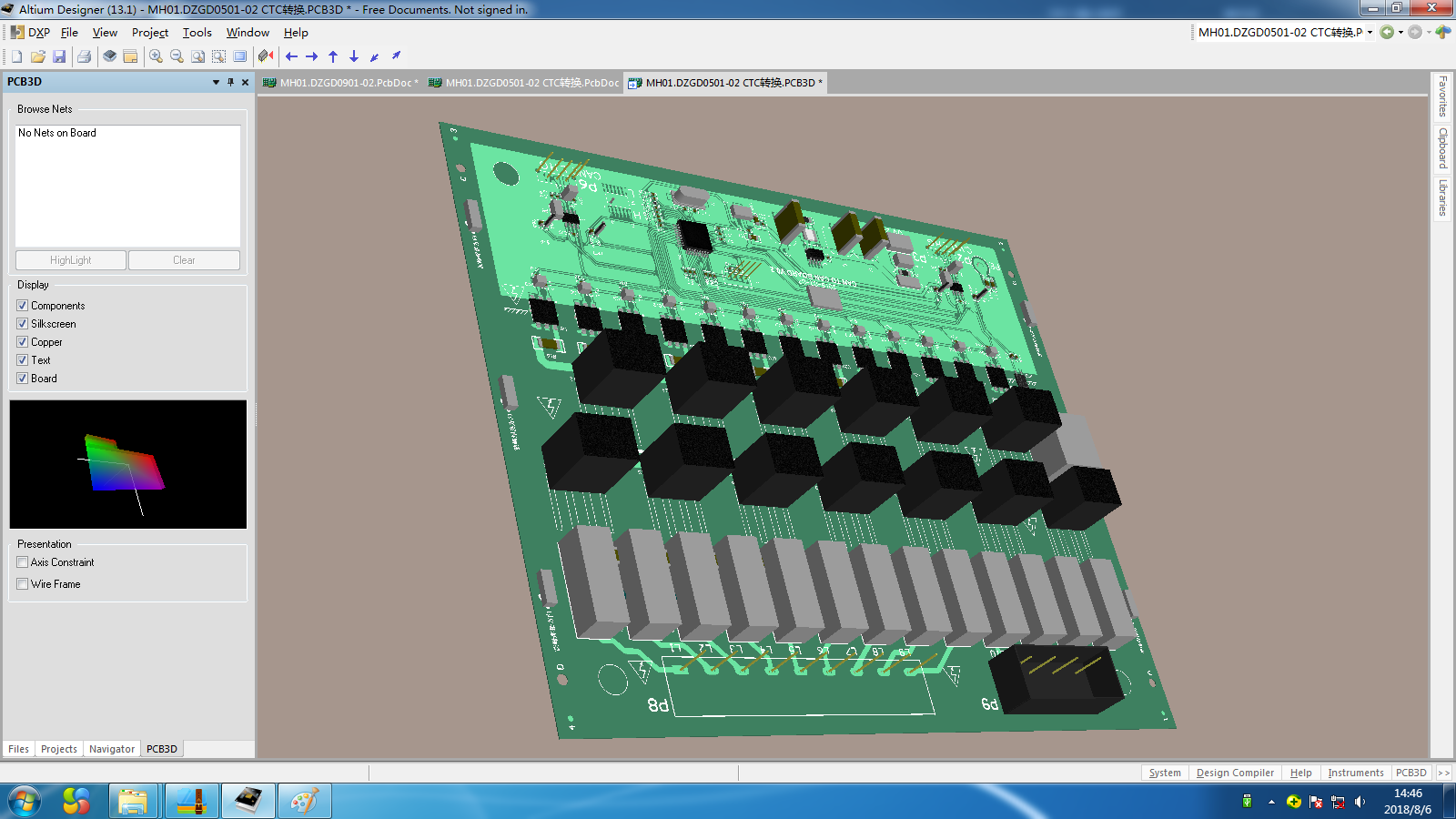The width and height of the screenshot is (1456, 819).
Task: Enable the Wire Frame checkbox
Action: click(x=23, y=584)
